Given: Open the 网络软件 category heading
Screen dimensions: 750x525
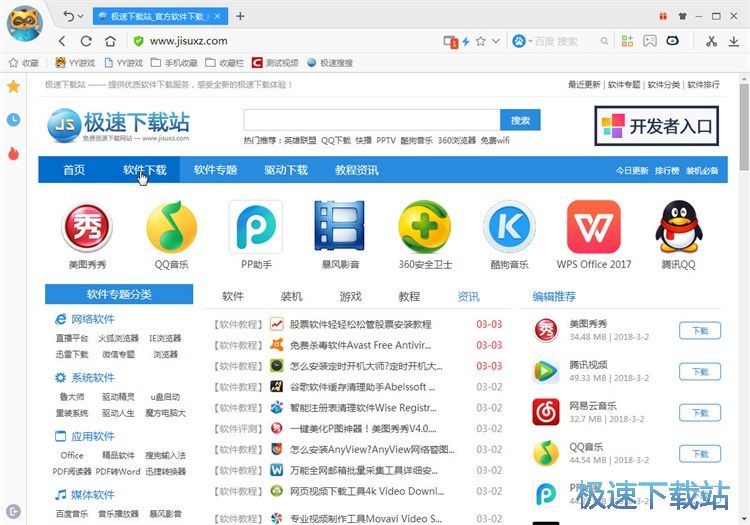Looking at the screenshot, I should point(92,319).
